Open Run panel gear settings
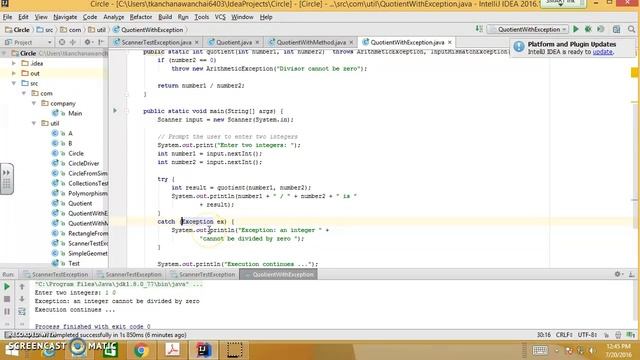Screen dimensions: 640x360 [x=618, y=274]
